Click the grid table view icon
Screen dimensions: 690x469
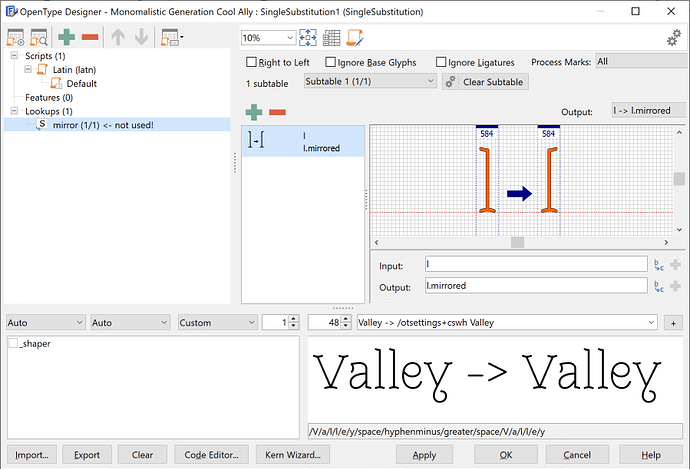point(332,38)
